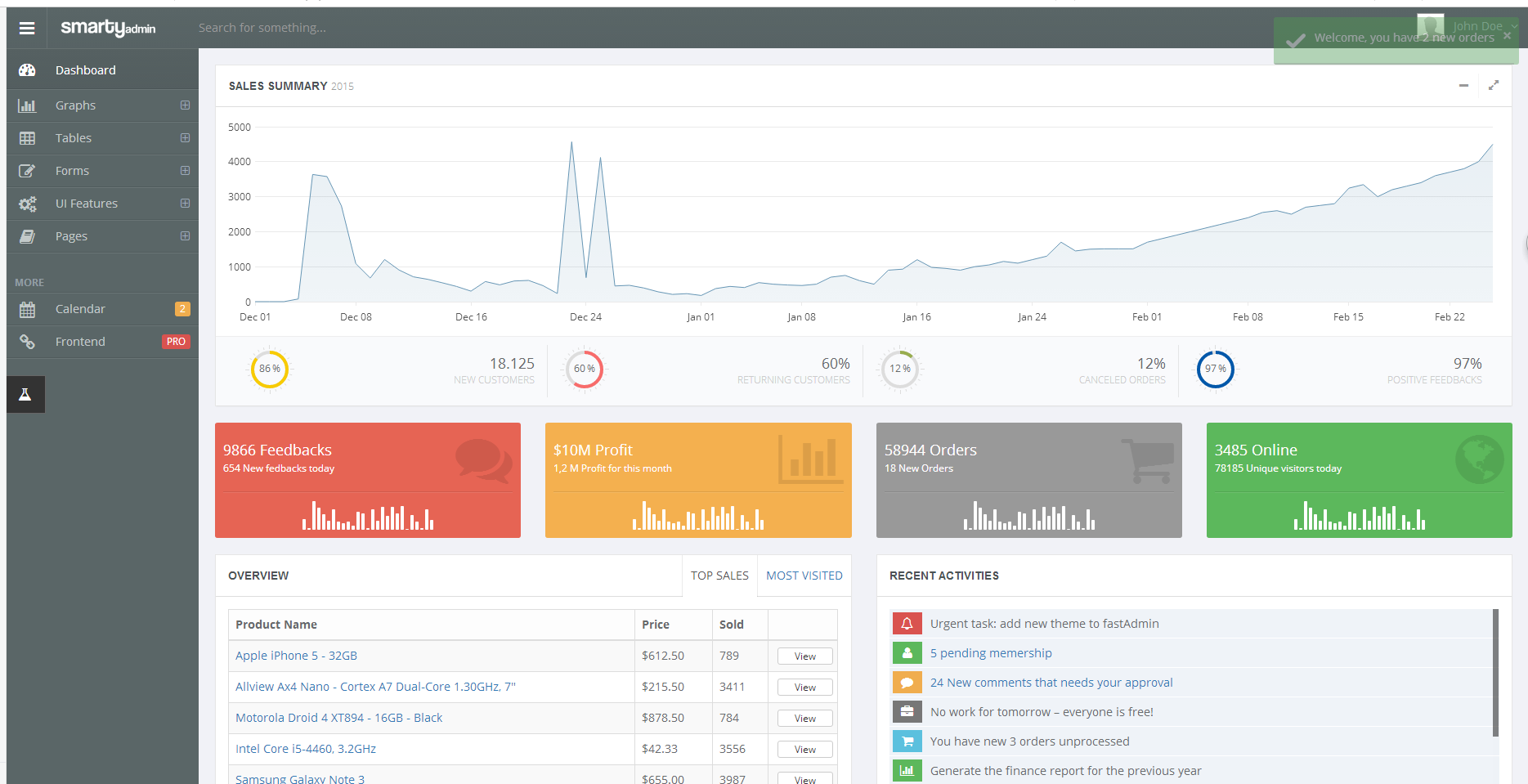The image size is (1528, 784).
Task: Click the Dashboard gauge icon in sidebar
Action: (27, 70)
